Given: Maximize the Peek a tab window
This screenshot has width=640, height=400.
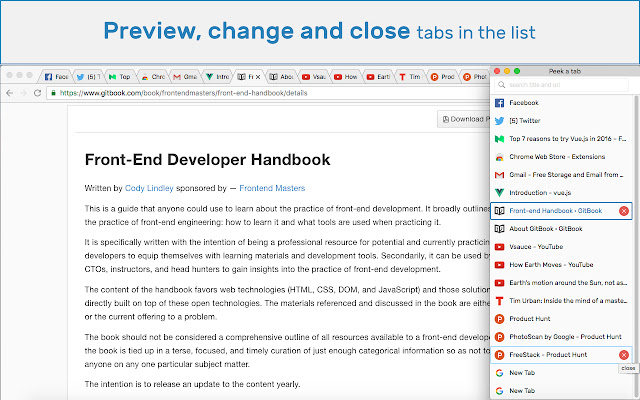Looking at the screenshot, I should point(517,71).
